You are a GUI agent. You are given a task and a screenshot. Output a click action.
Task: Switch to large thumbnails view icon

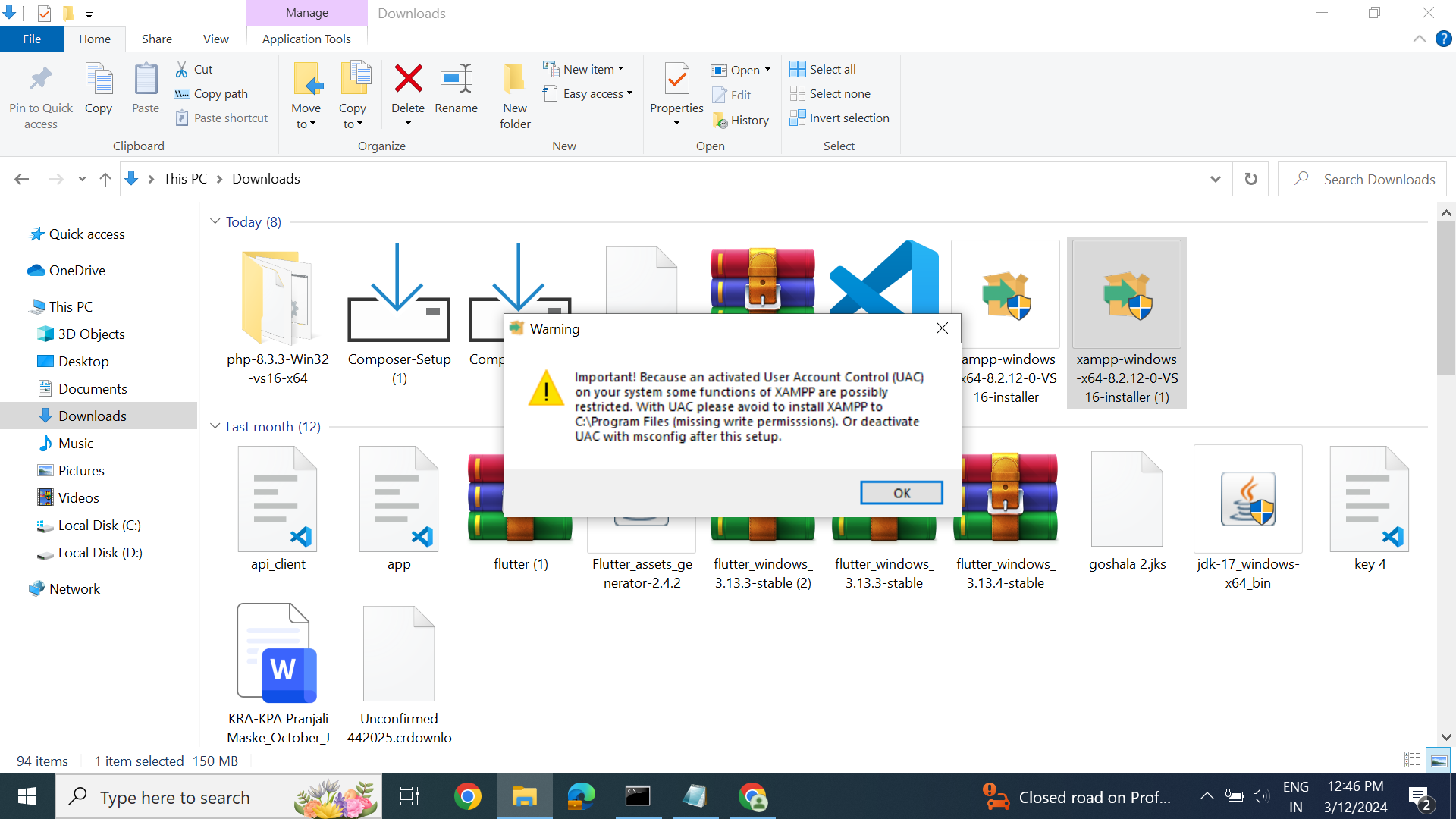[x=1439, y=760]
